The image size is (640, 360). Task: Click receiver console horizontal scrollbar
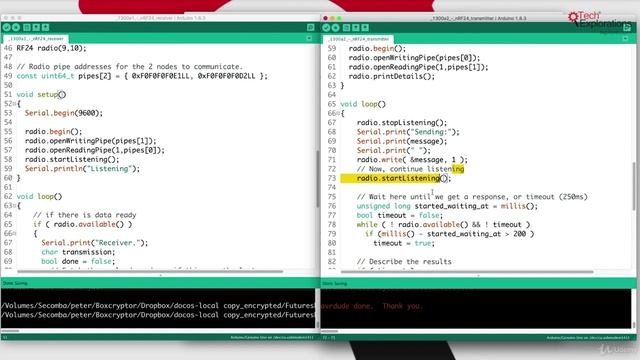tap(10, 331)
